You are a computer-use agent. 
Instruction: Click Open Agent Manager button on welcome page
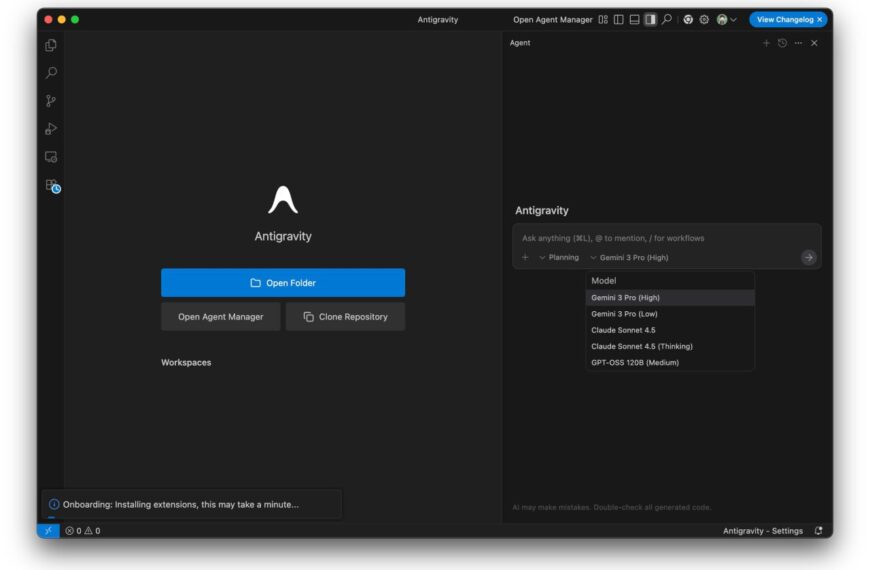pyautogui.click(x=221, y=317)
